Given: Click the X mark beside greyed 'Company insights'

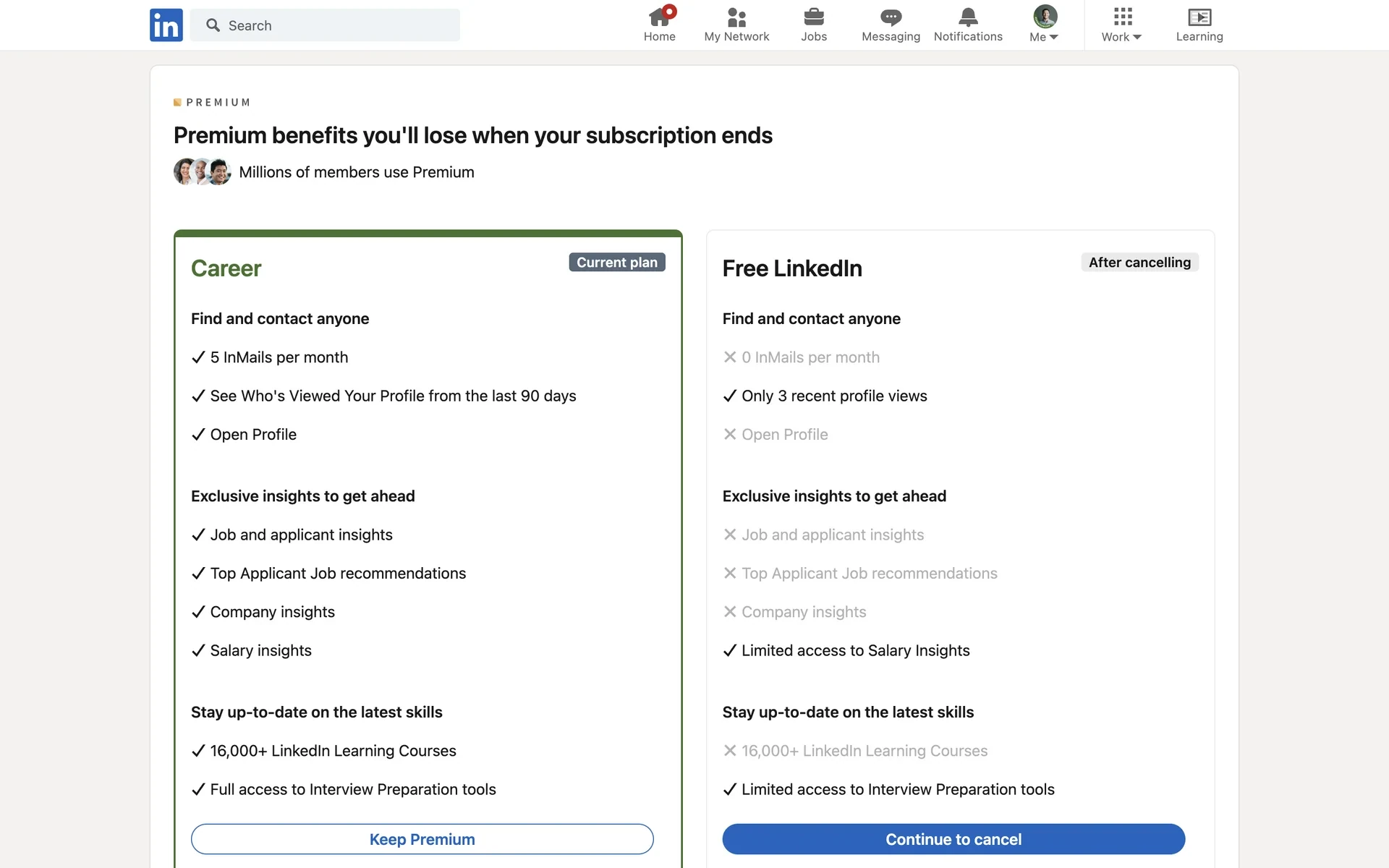Looking at the screenshot, I should click(x=730, y=612).
